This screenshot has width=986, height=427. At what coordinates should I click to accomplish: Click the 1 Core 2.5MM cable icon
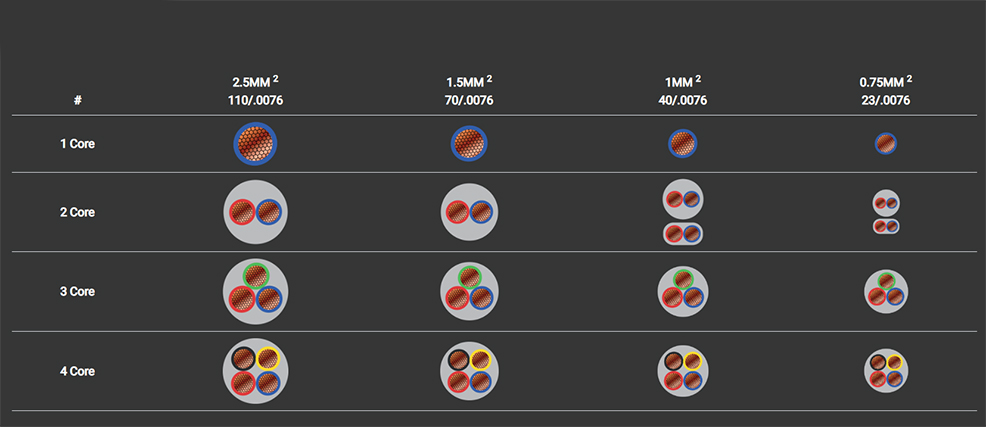tap(255, 144)
